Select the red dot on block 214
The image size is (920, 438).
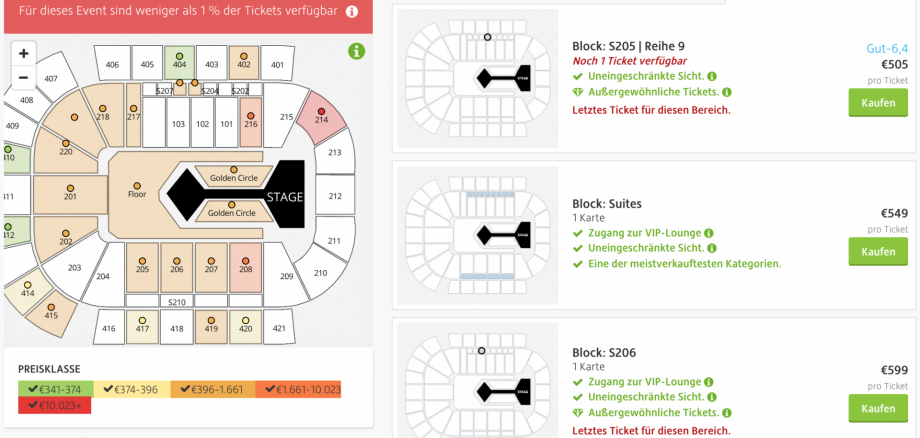321,111
